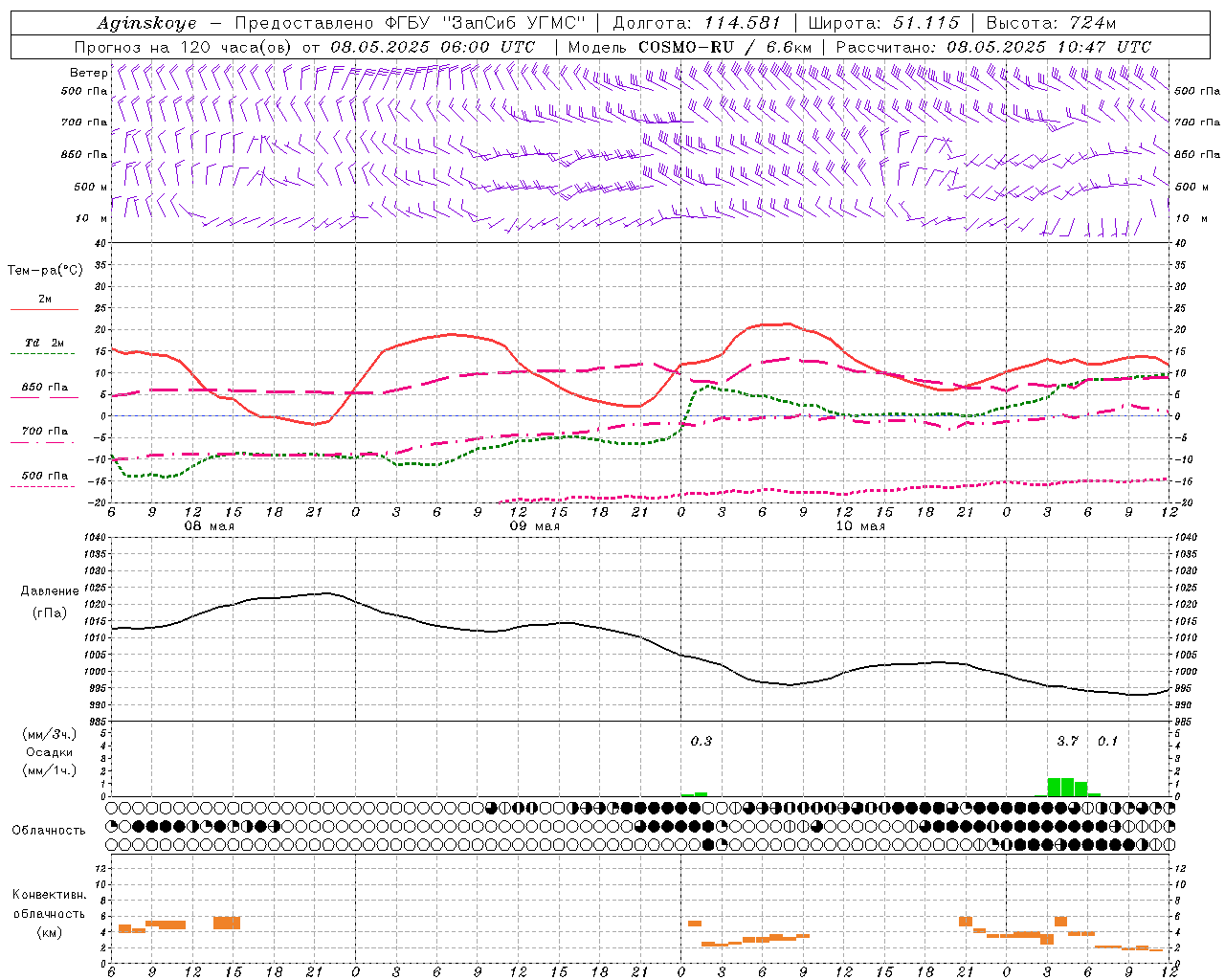Click the pink dashed sample under legend 500 гПа
This screenshot has height=980, width=1225.
tap(44, 486)
